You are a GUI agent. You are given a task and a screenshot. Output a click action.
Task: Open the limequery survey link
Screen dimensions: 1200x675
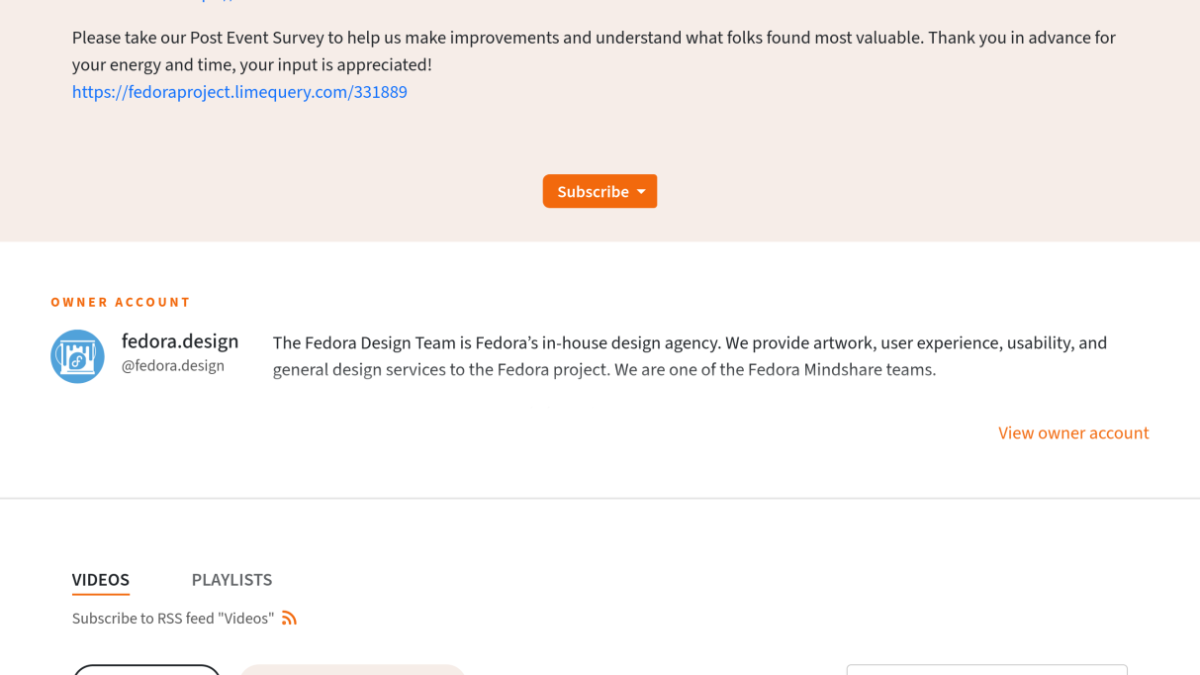coord(239,92)
